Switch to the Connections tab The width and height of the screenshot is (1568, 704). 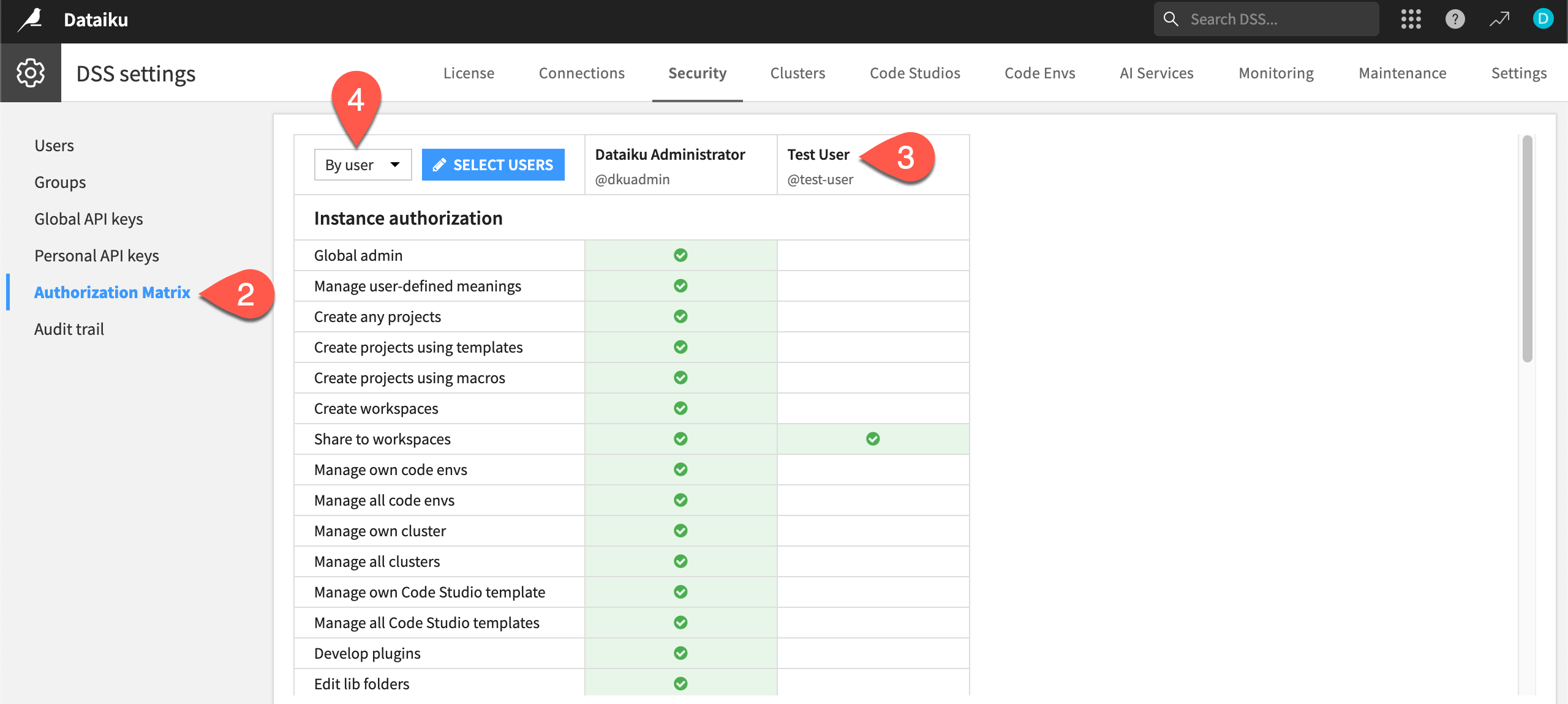tap(581, 73)
